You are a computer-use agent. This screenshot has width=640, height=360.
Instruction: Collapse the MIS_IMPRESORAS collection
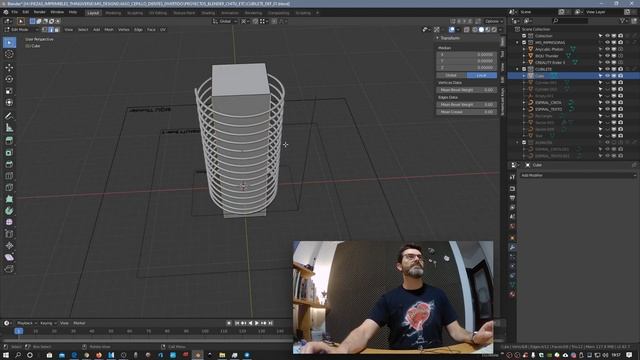click(518, 42)
